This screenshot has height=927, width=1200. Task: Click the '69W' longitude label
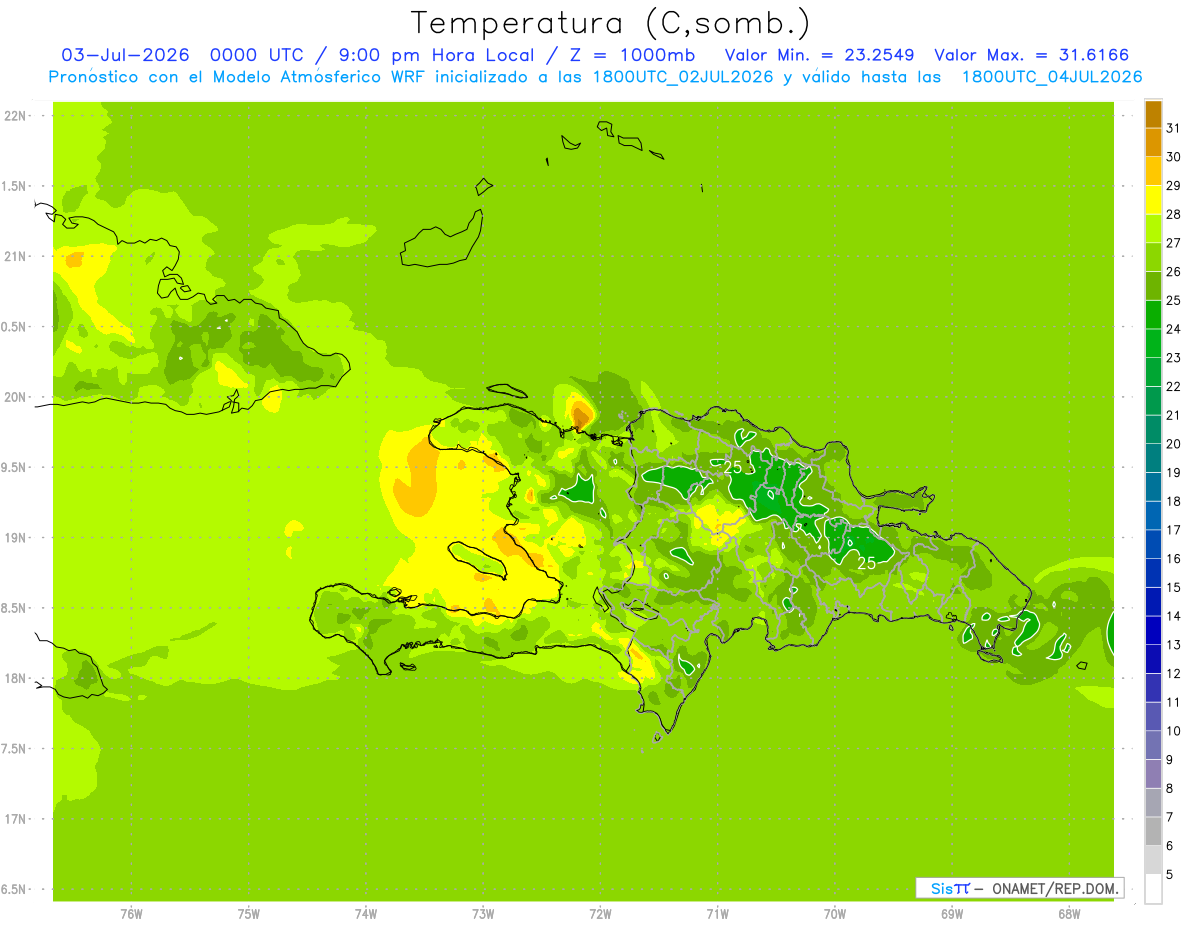pyautogui.click(x=952, y=914)
